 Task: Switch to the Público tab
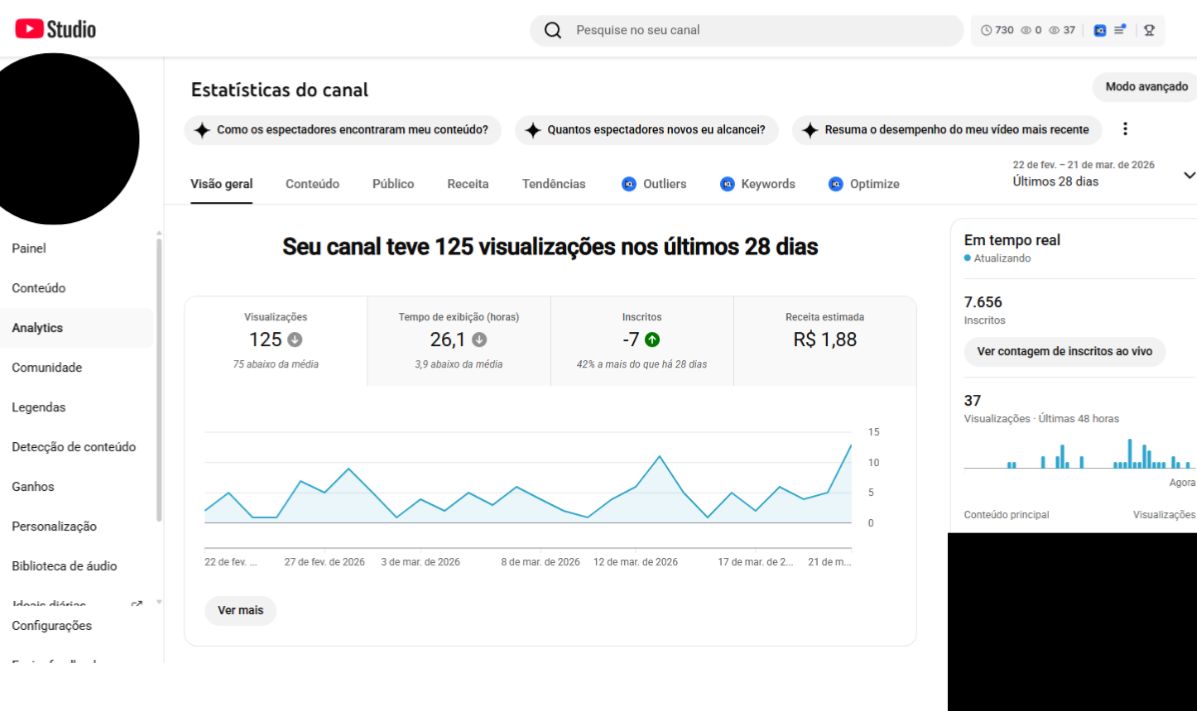click(x=393, y=184)
